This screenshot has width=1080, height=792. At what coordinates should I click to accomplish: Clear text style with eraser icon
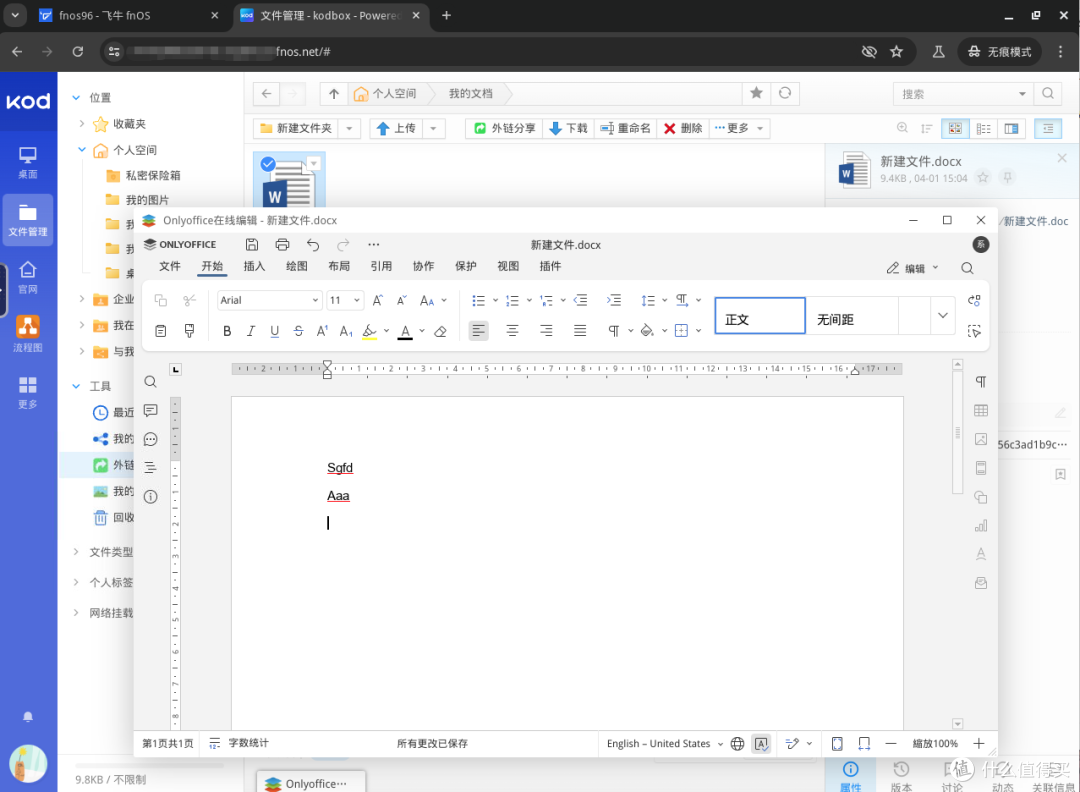[440, 331]
